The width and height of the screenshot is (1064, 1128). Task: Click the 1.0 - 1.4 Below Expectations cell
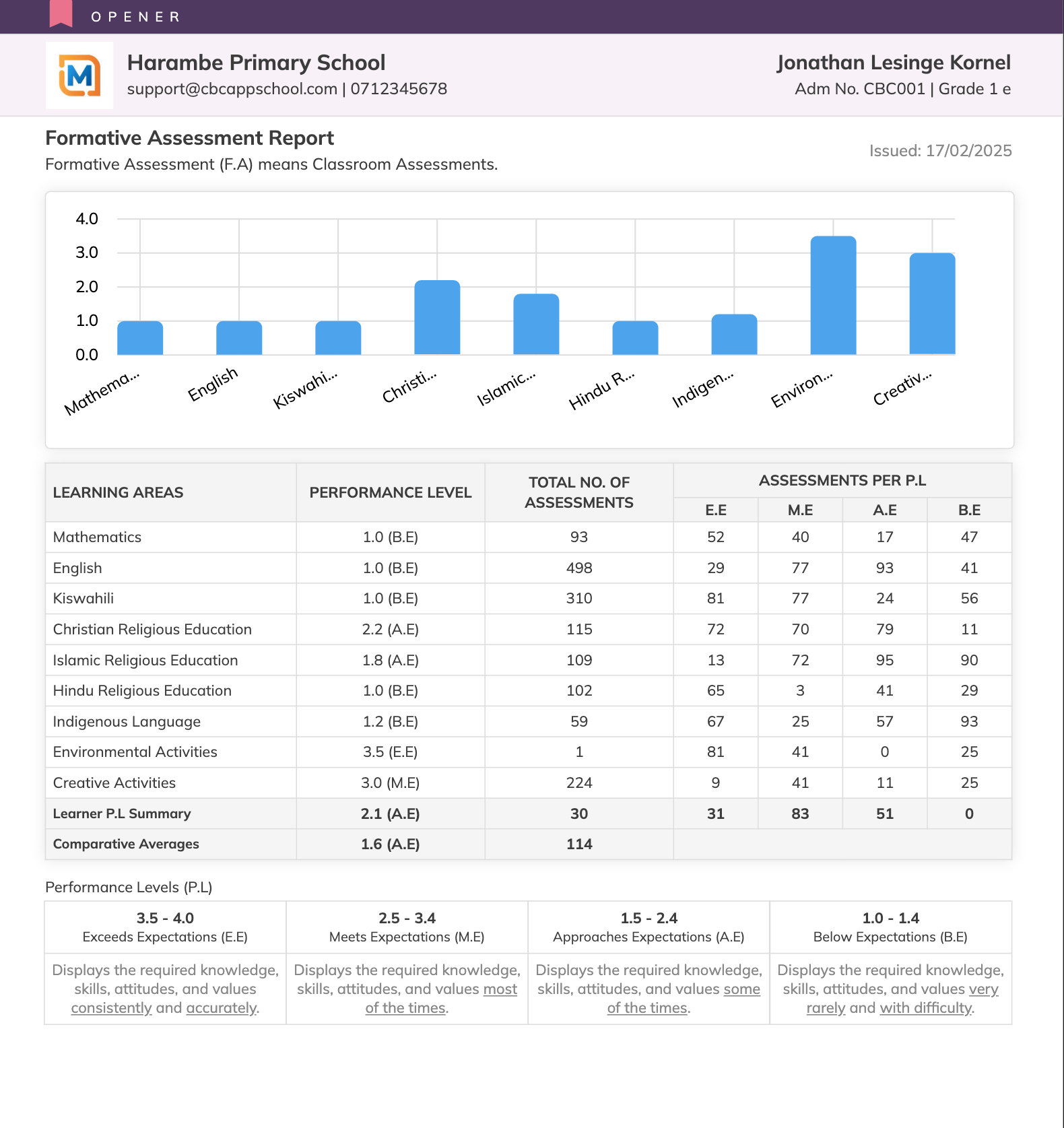pyautogui.click(x=890, y=927)
